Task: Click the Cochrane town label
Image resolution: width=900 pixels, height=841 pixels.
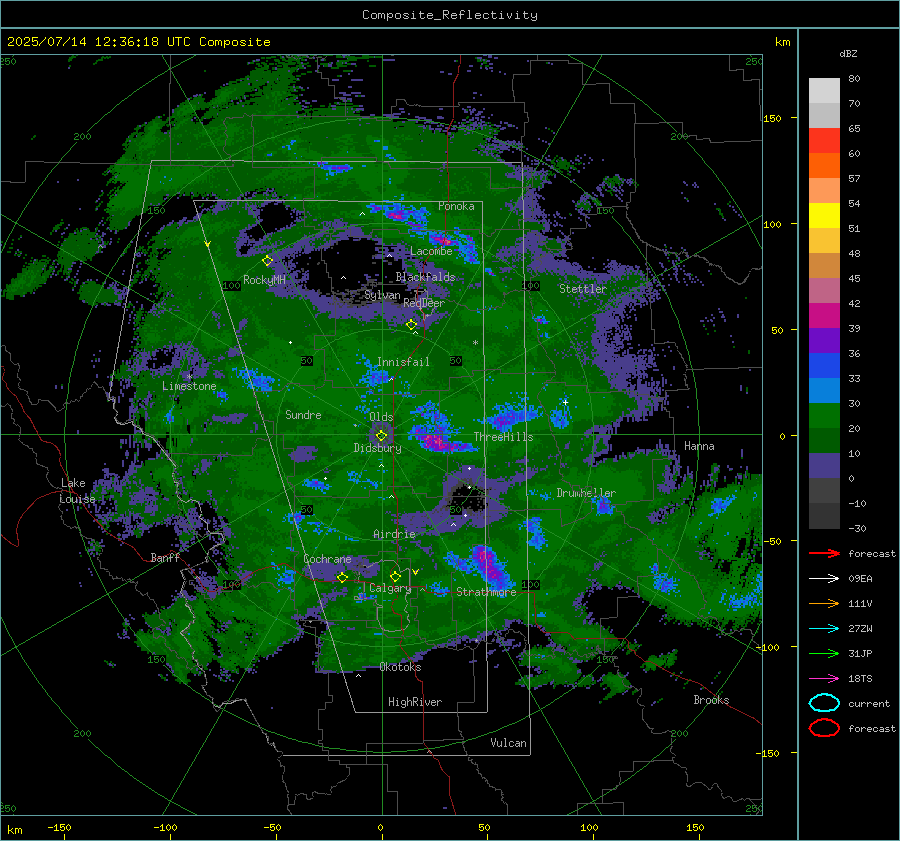Action: pos(327,559)
